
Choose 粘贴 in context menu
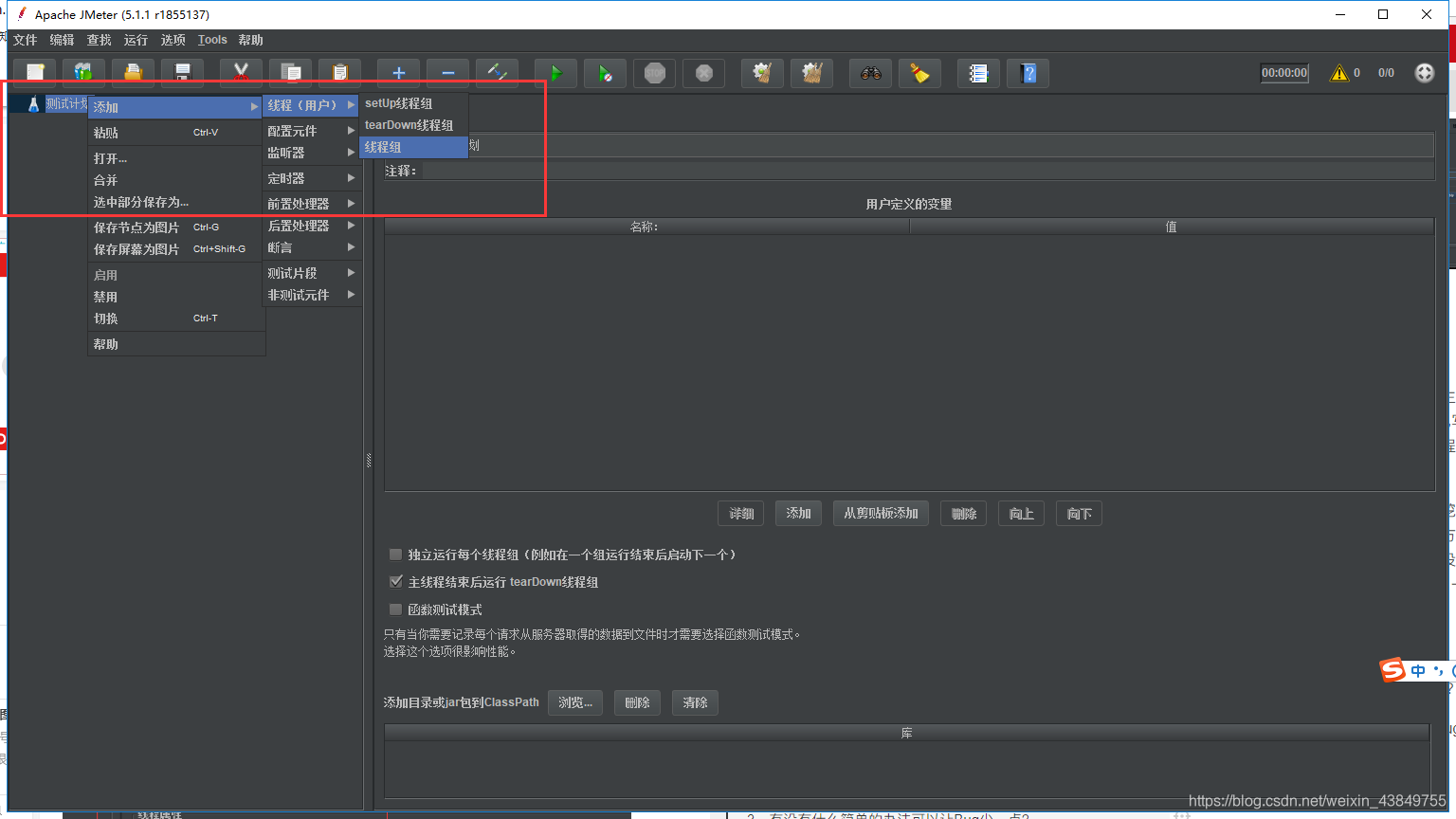(x=175, y=133)
